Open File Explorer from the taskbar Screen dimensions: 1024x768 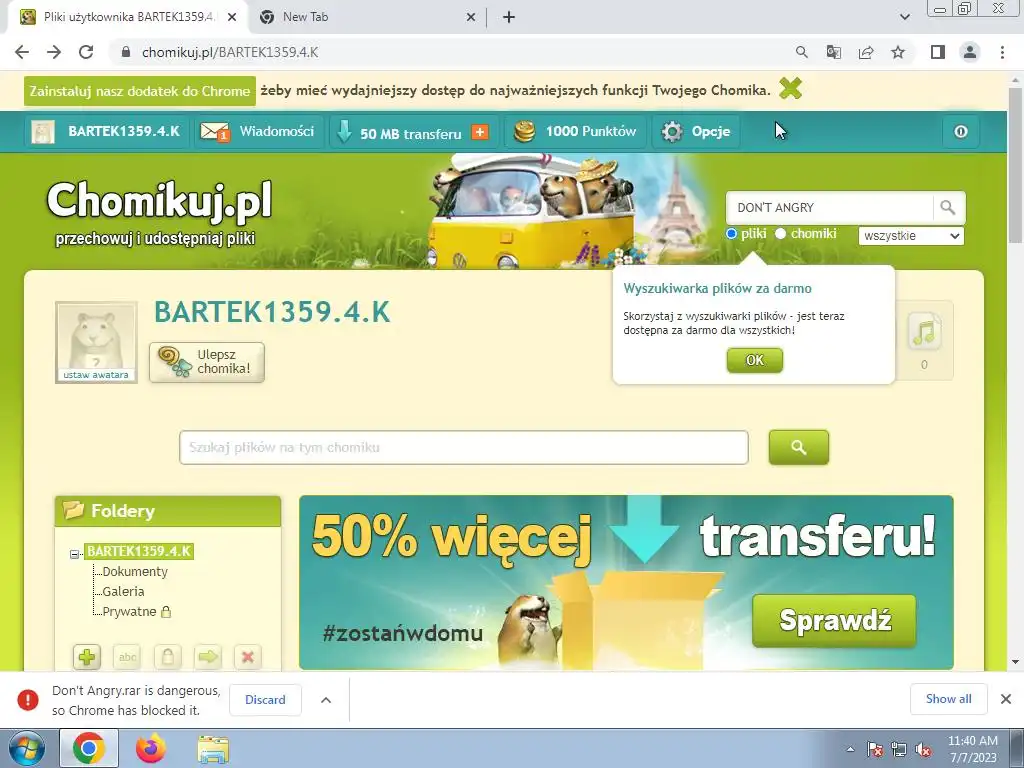213,748
